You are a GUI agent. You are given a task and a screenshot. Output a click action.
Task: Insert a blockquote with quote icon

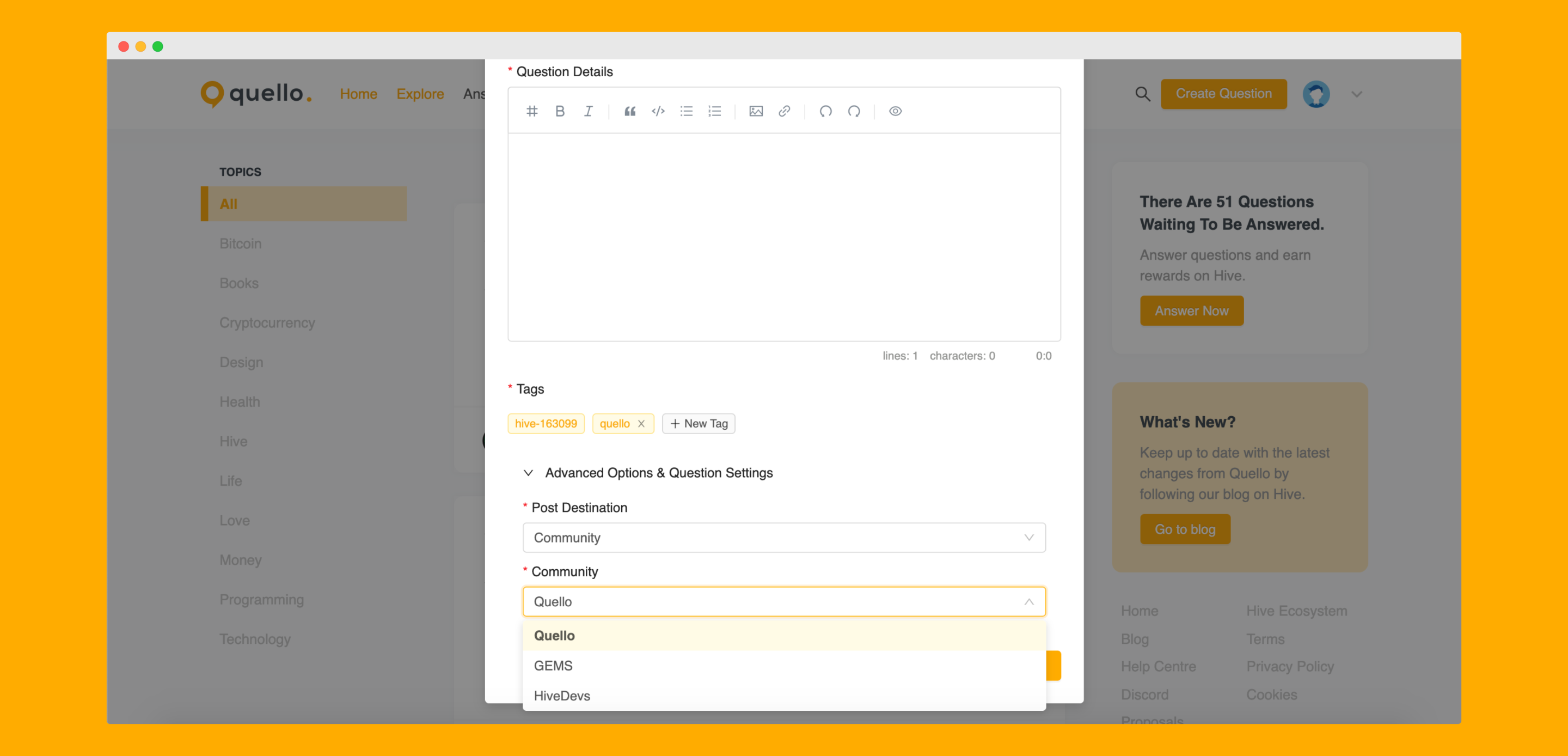click(x=629, y=111)
